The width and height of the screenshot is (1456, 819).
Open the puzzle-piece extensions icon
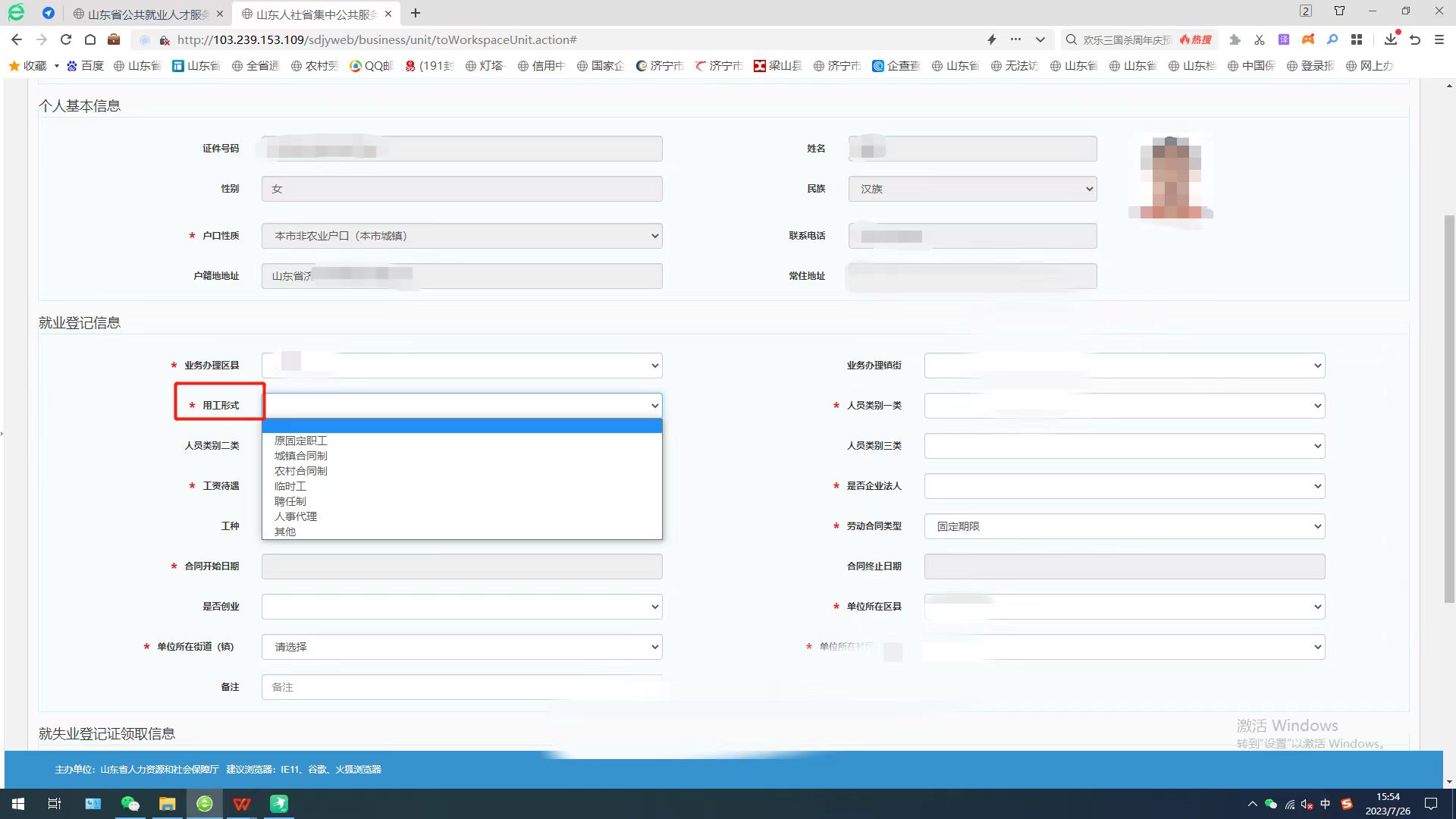click(x=1235, y=39)
